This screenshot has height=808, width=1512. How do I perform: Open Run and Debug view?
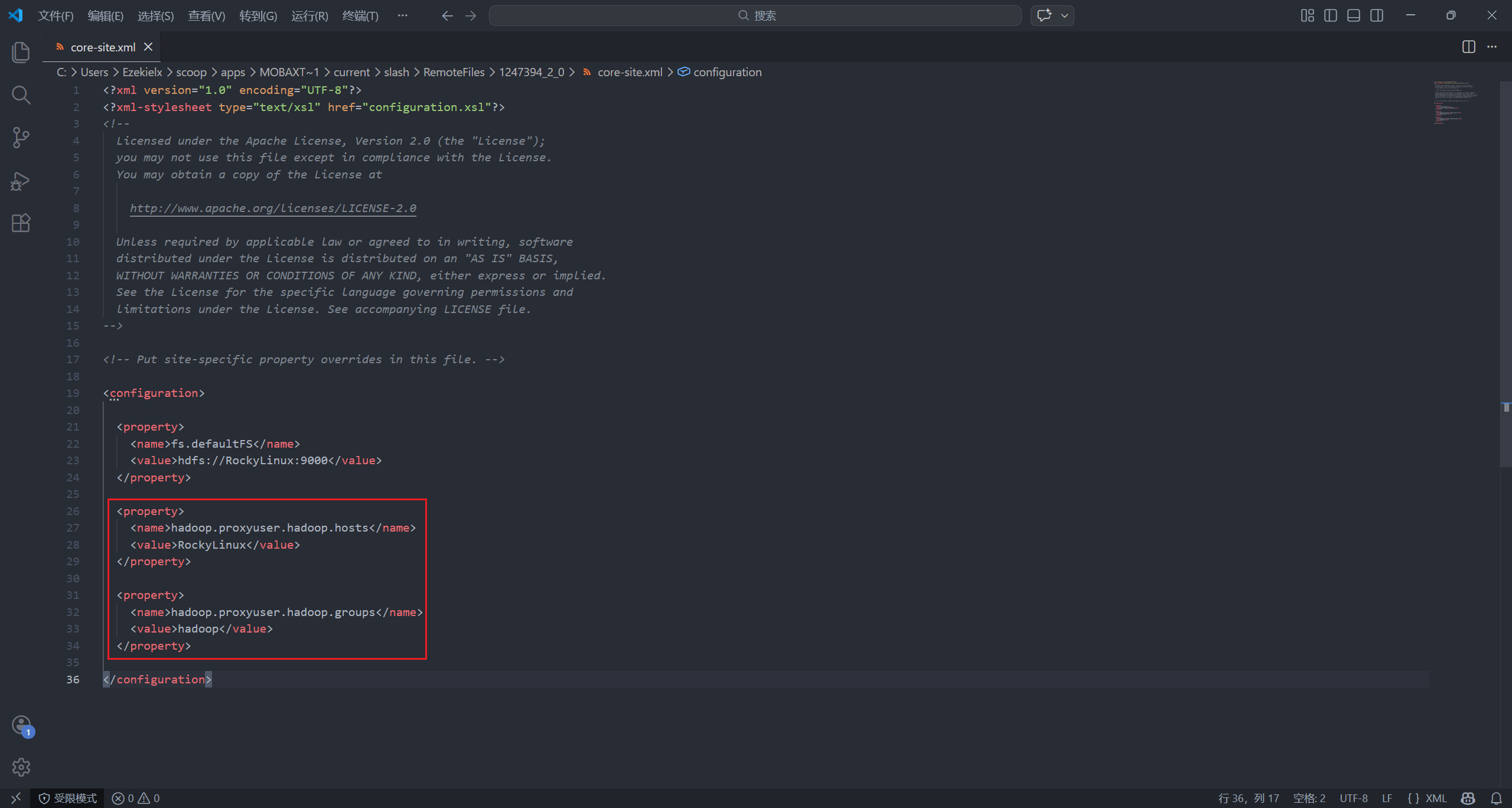21,181
